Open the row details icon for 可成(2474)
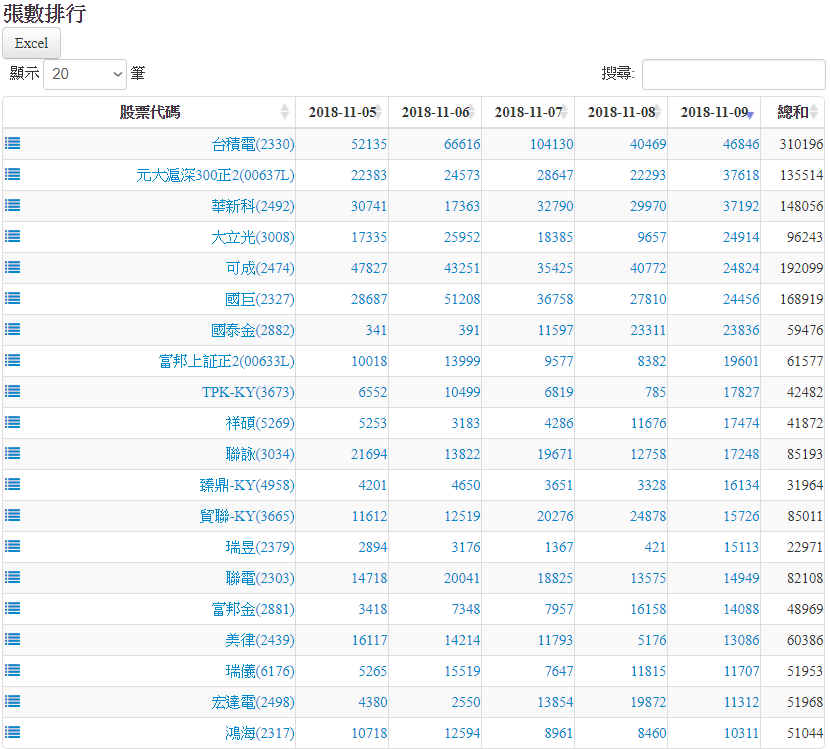830x749 pixels. pyautogui.click(x=12, y=267)
